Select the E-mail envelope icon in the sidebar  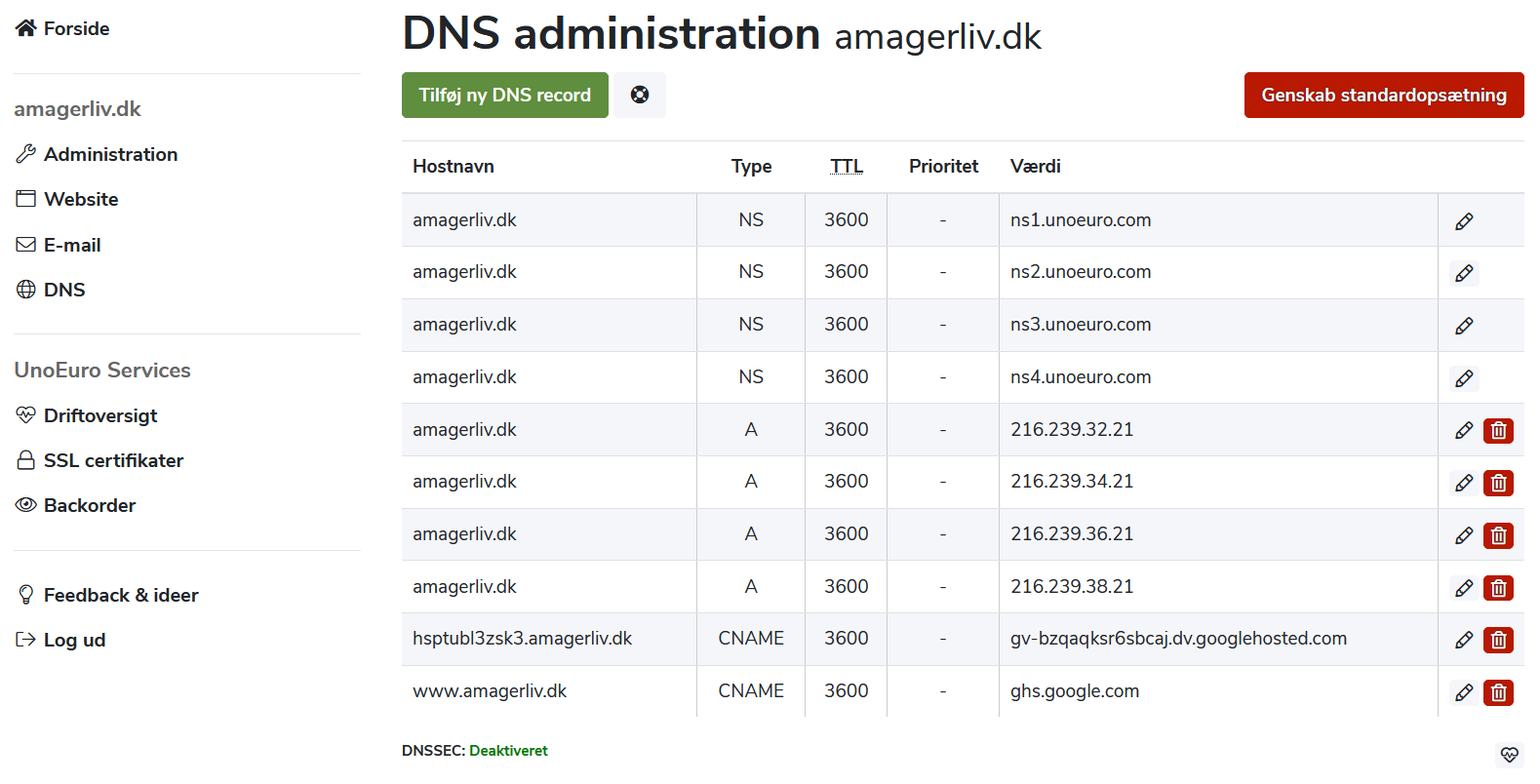25,244
